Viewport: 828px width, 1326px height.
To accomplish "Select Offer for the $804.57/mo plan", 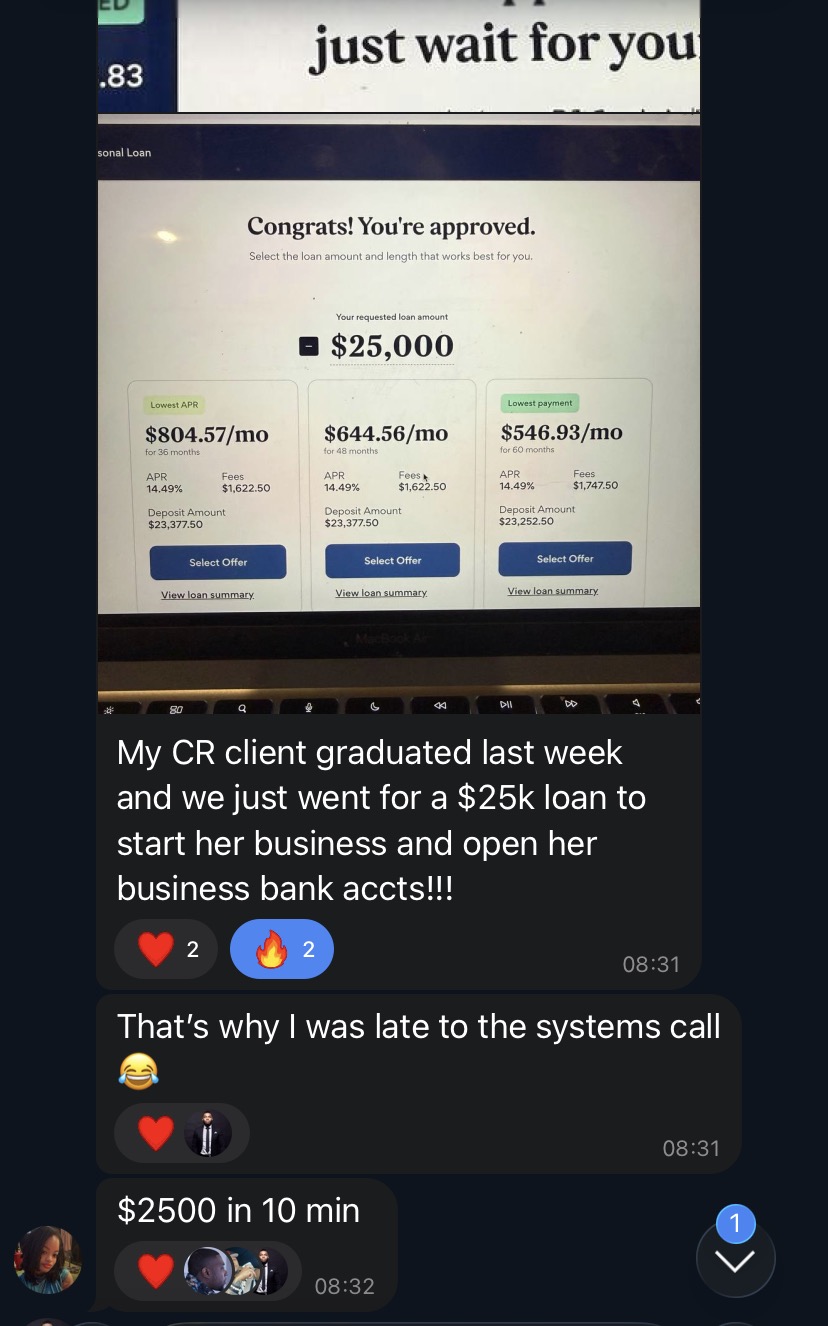I will [218, 562].
